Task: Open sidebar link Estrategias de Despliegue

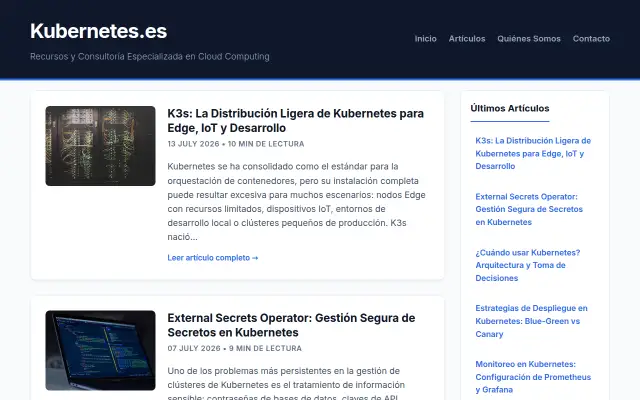Action: [x=531, y=321]
